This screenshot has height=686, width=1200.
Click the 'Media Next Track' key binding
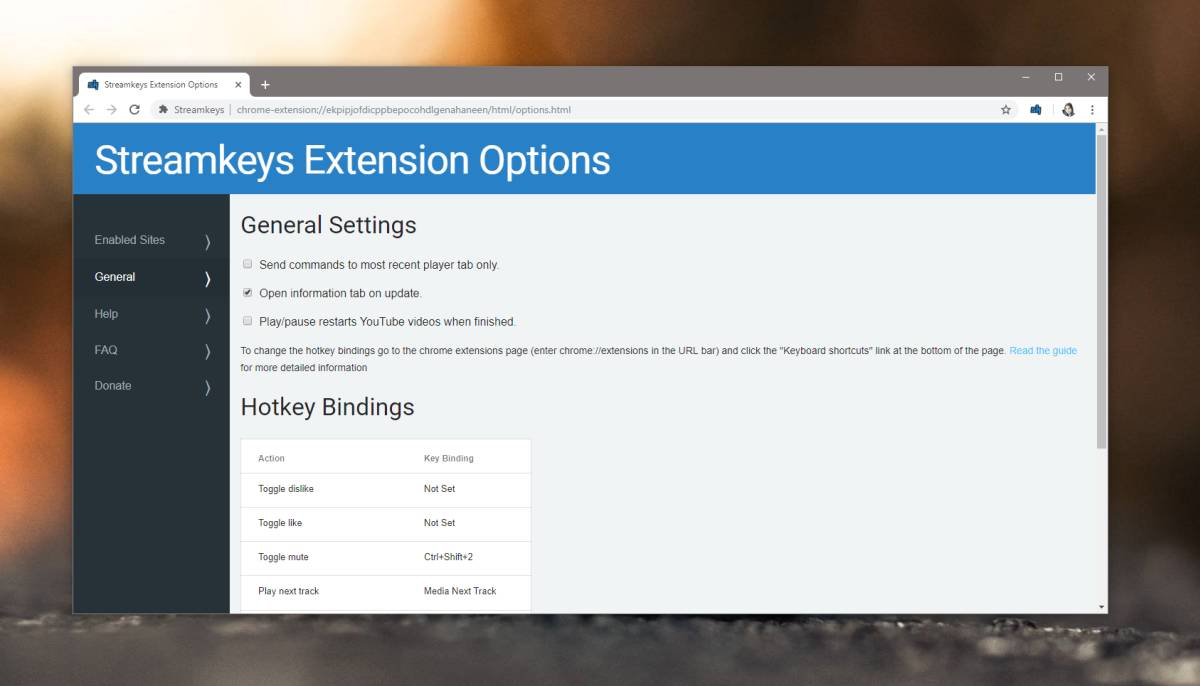(x=460, y=591)
